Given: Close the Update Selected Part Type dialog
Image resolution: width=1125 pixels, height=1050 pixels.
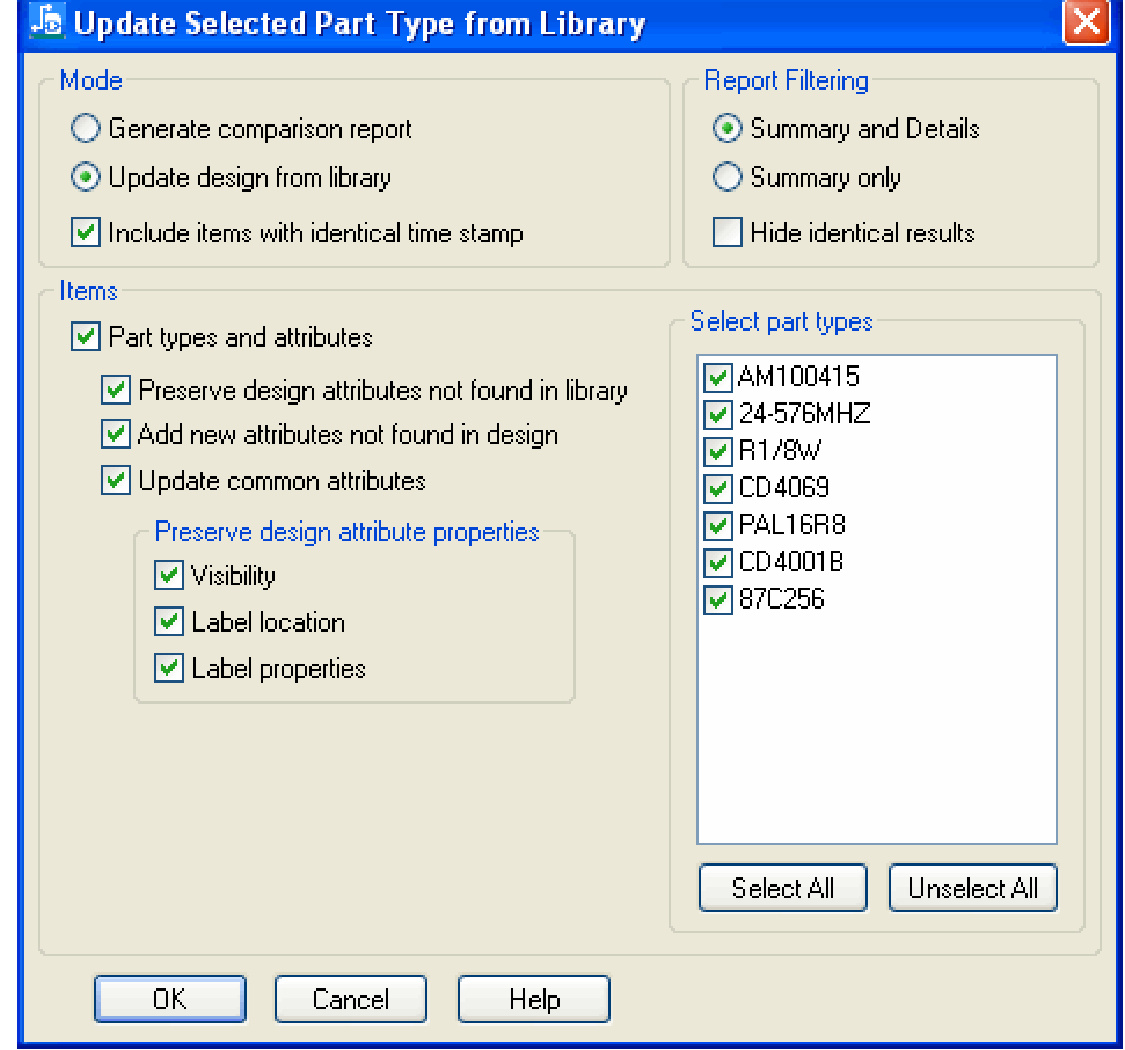Looking at the screenshot, I should coord(1085,22).
